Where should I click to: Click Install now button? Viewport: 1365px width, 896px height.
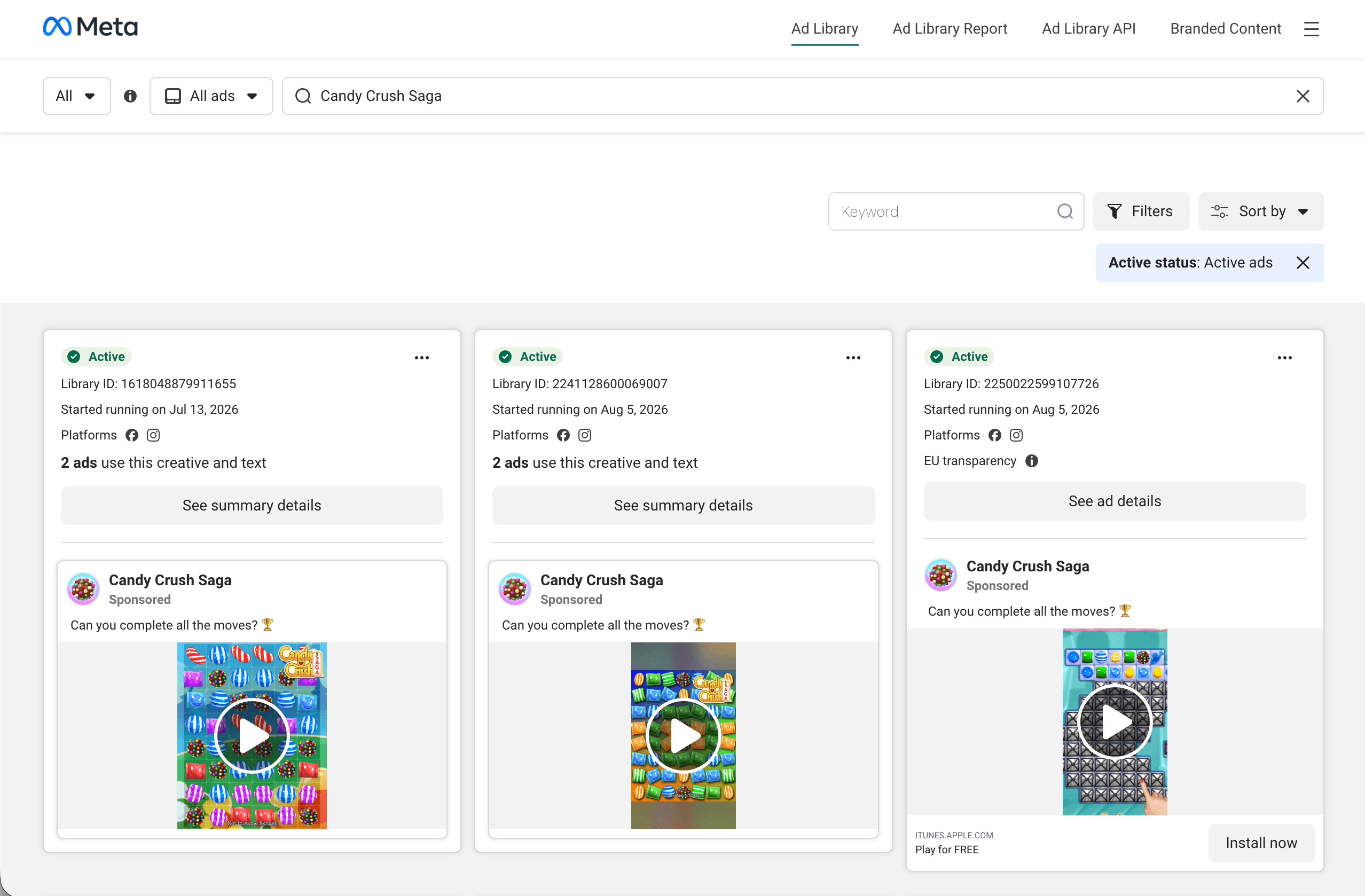coord(1261,843)
